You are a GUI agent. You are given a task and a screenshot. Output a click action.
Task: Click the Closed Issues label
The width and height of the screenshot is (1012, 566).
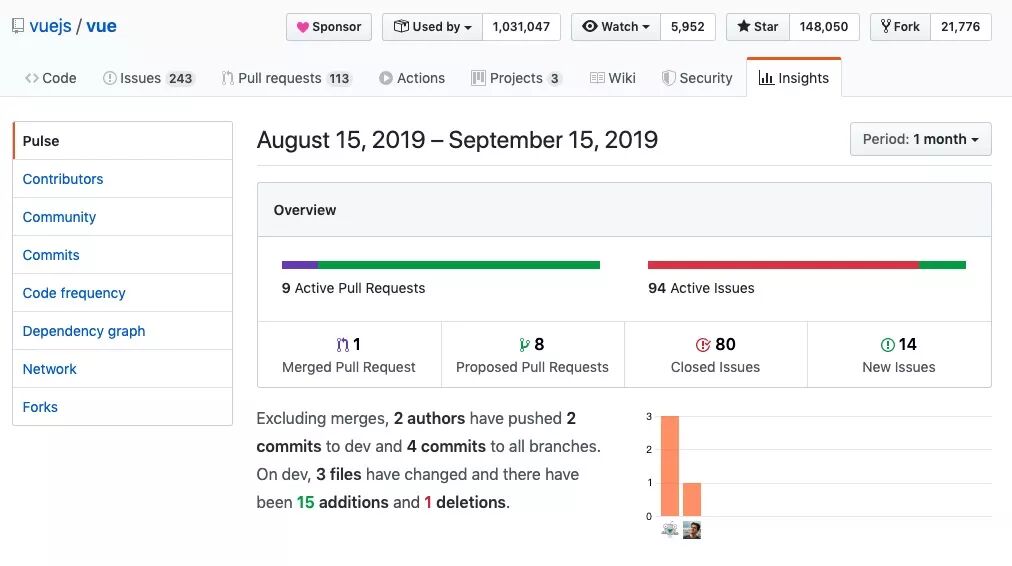coord(715,367)
